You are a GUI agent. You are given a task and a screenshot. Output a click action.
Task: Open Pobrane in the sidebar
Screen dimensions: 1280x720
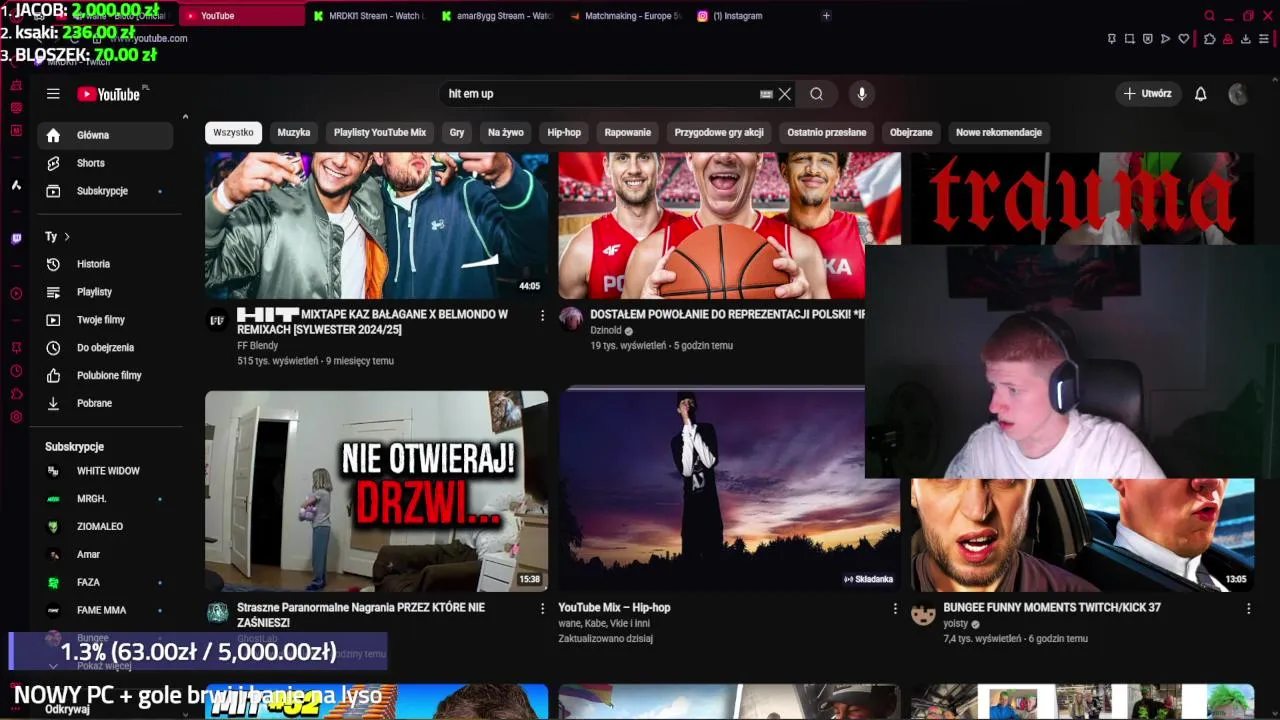pyautogui.click(x=105, y=403)
